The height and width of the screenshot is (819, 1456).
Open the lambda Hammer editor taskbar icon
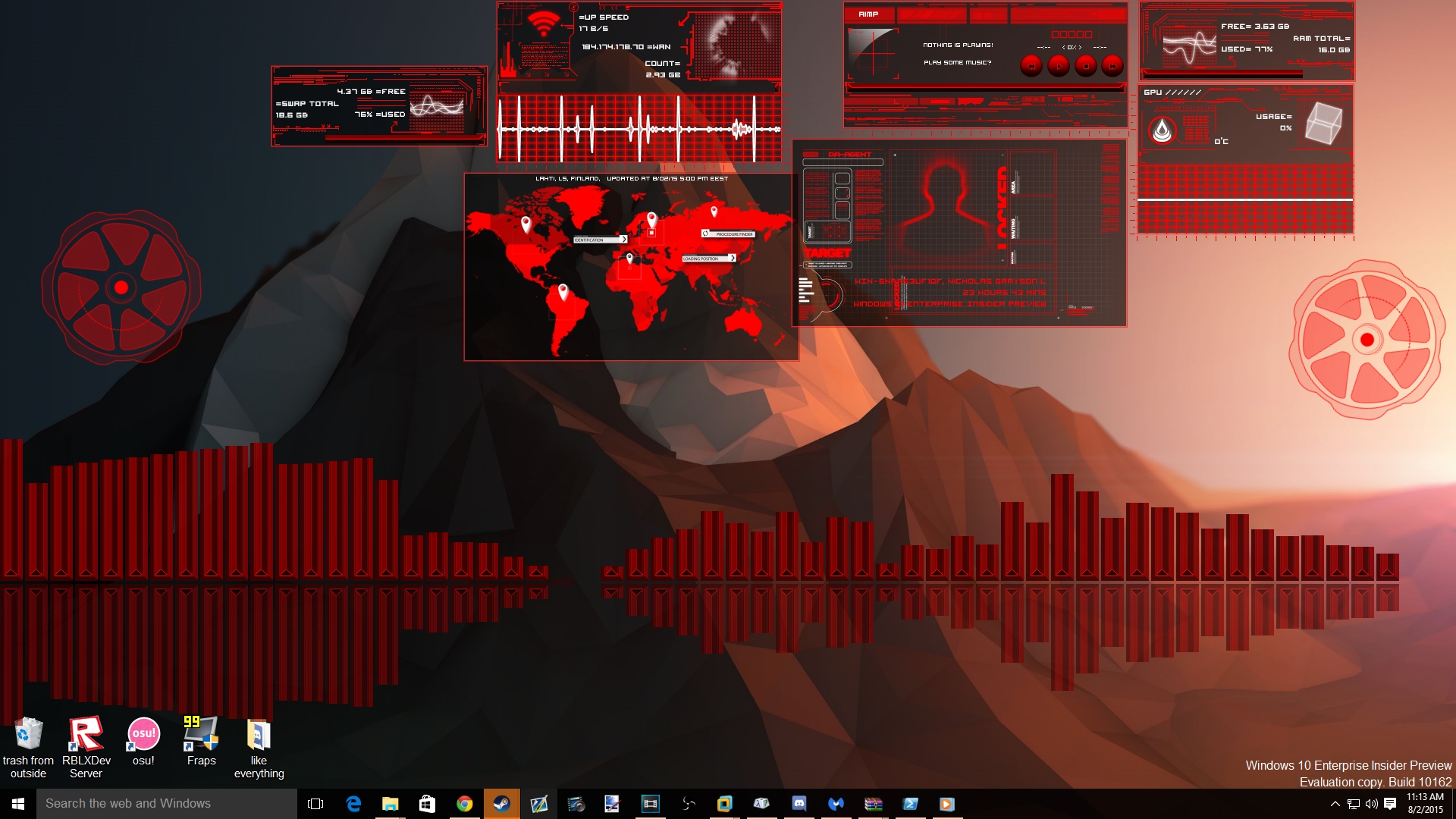[x=762, y=803]
